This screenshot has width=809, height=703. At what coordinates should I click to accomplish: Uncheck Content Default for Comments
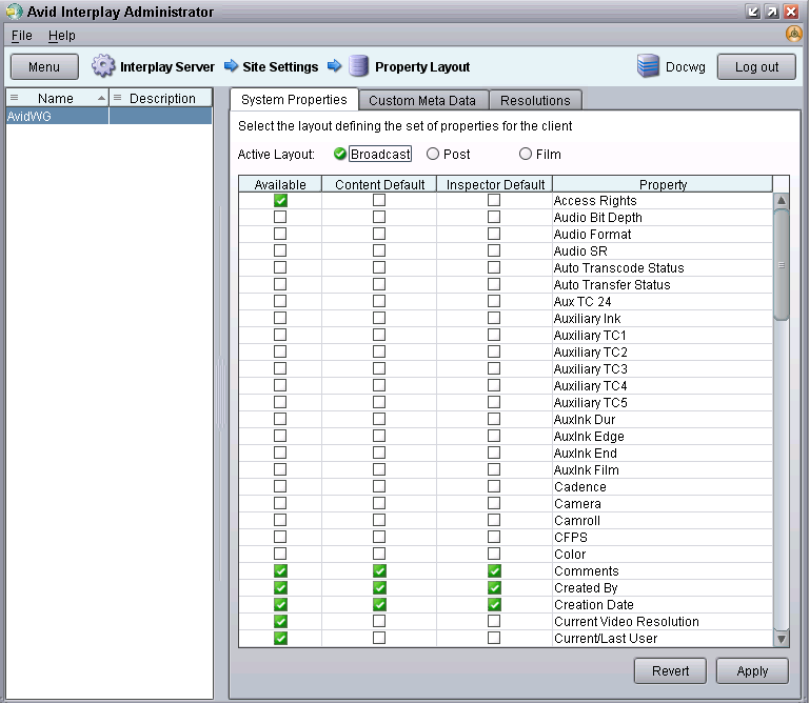[x=379, y=570]
